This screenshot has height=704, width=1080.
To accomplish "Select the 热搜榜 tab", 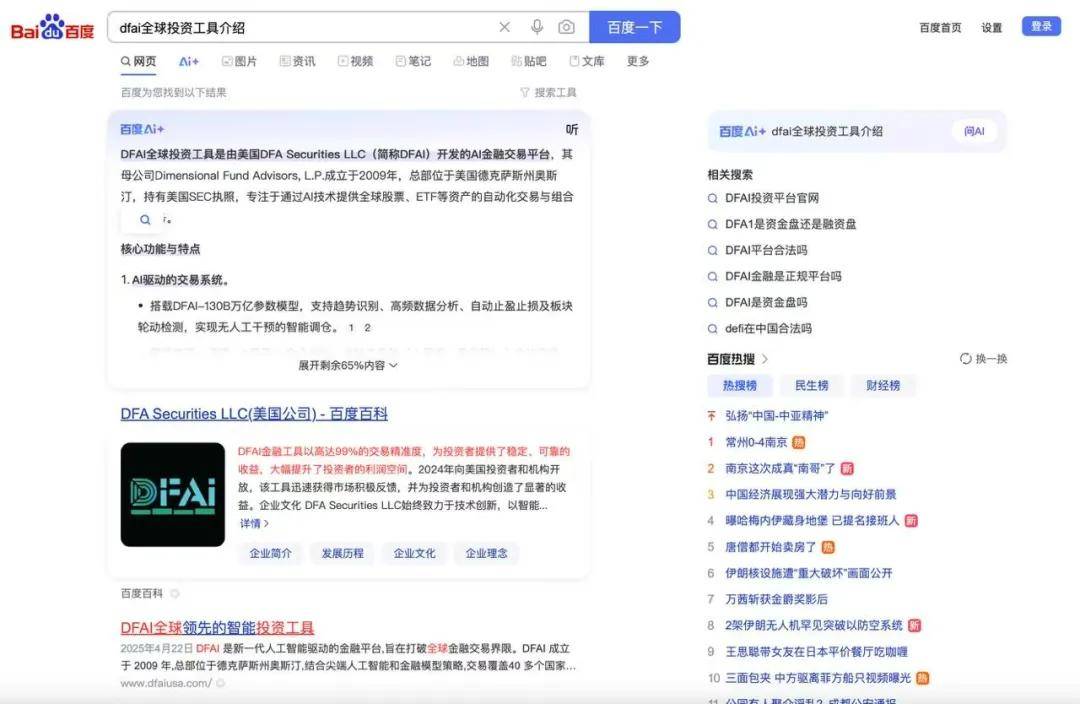I will click(740, 385).
